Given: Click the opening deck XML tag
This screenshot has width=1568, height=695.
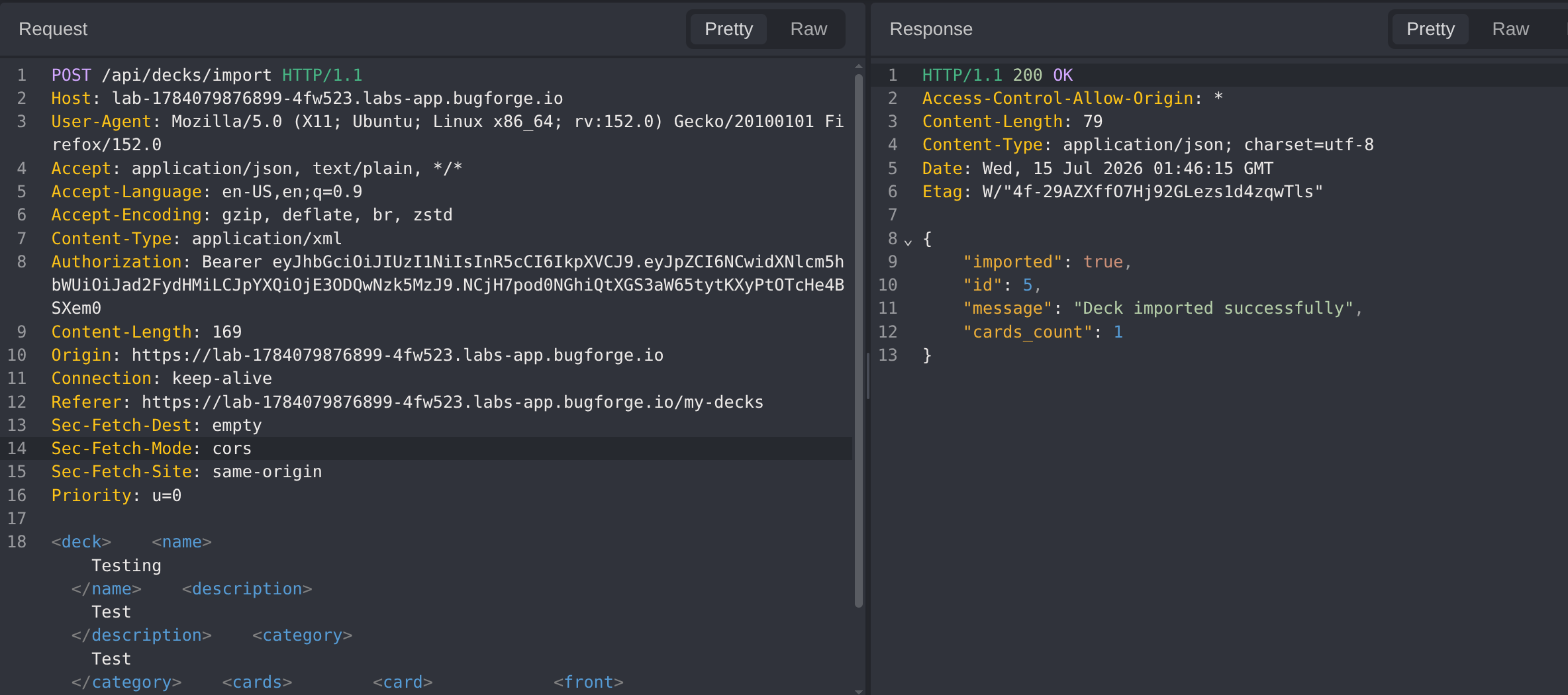Looking at the screenshot, I should click(x=81, y=542).
